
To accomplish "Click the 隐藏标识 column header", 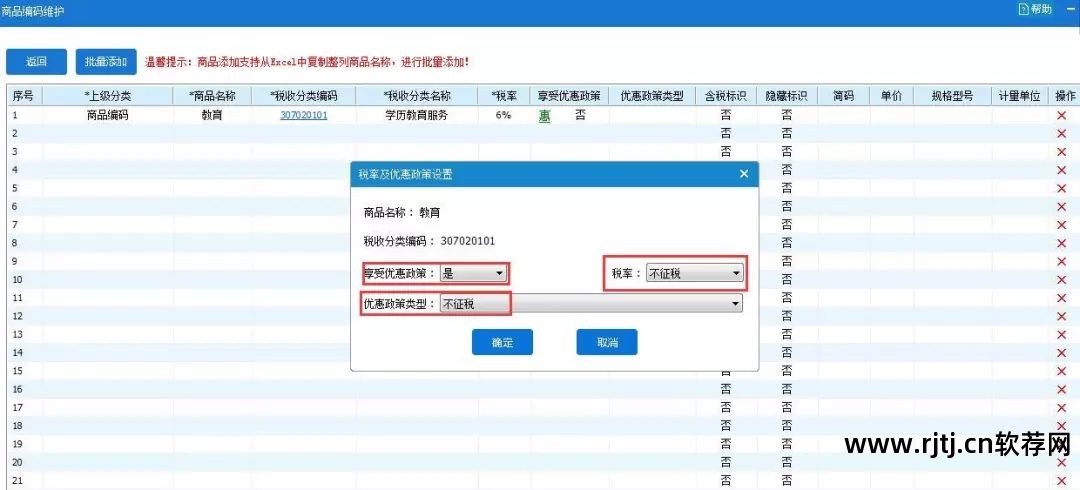I will tap(786, 96).
